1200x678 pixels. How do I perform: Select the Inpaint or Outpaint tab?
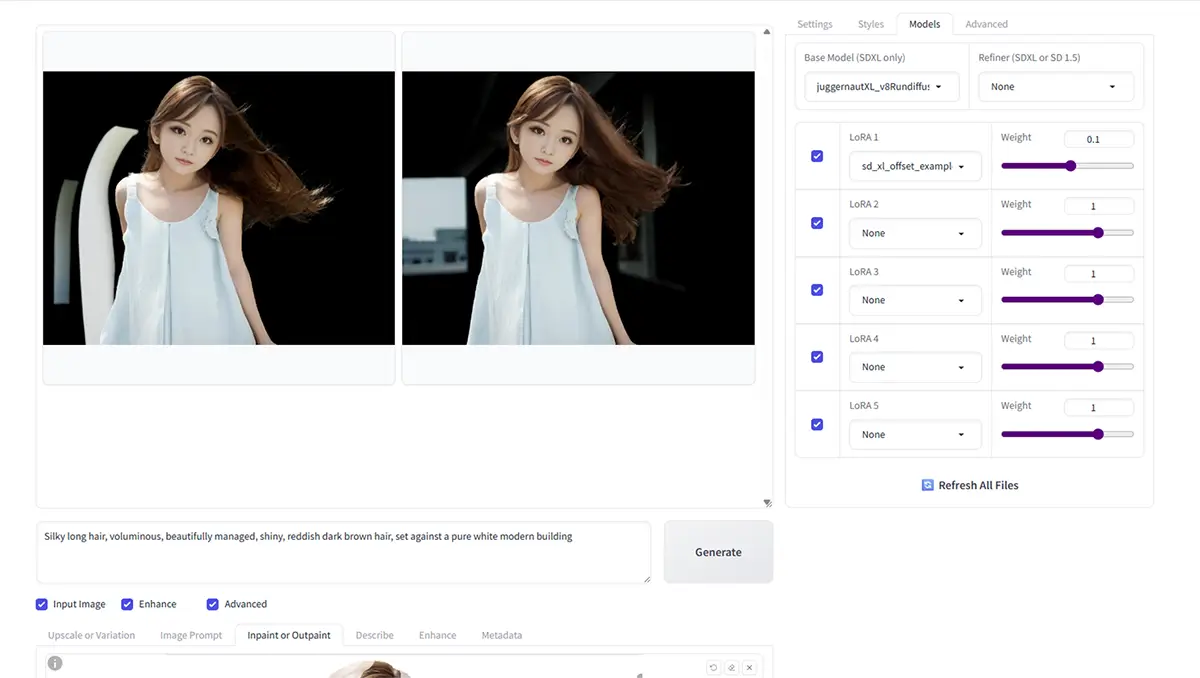click(289, 635)
